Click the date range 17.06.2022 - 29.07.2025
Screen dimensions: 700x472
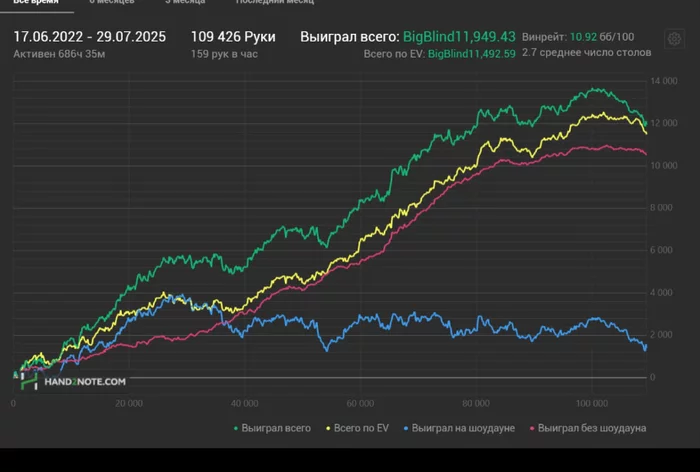[x=90, y=37]
